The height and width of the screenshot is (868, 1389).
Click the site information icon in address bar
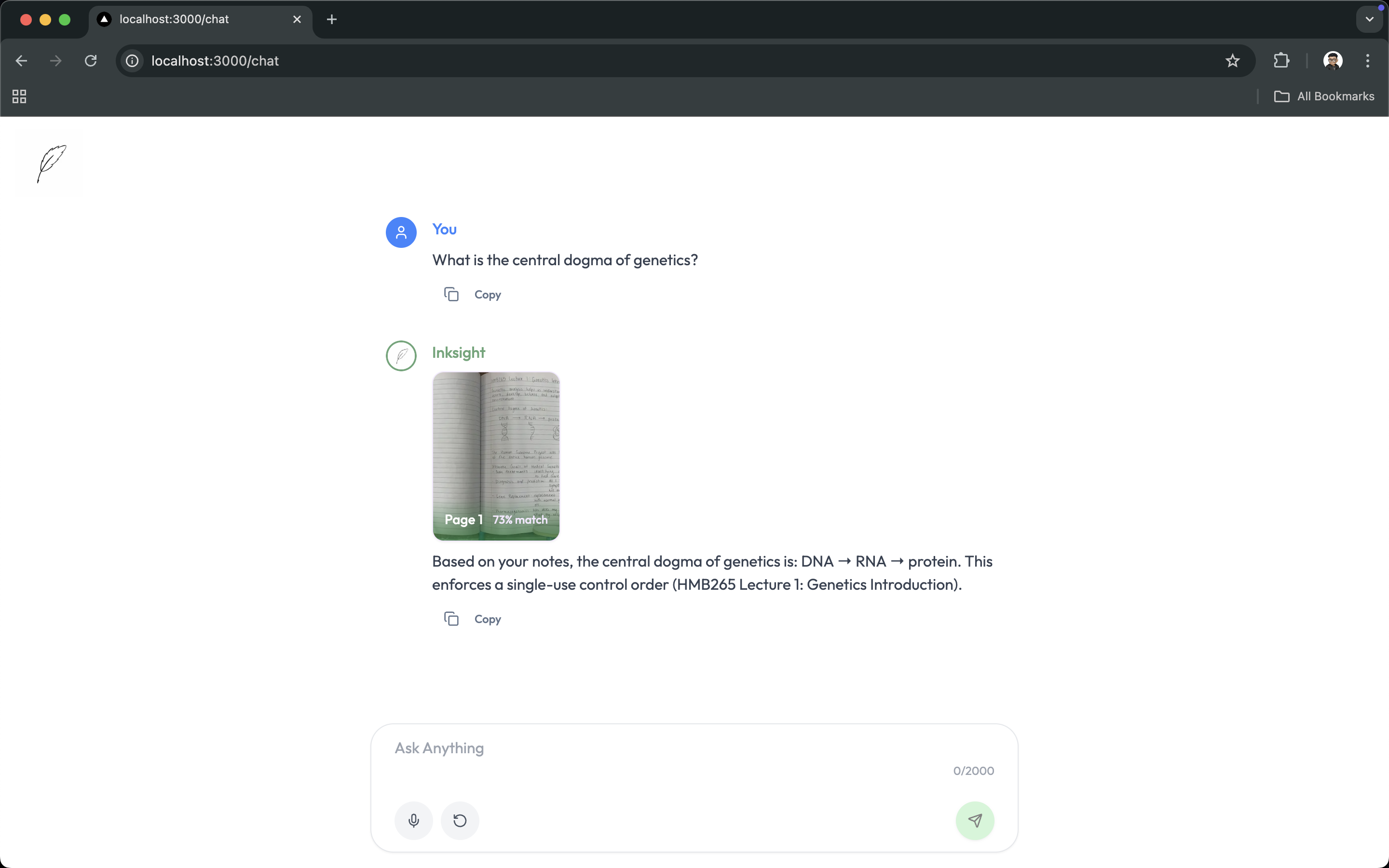133,61
